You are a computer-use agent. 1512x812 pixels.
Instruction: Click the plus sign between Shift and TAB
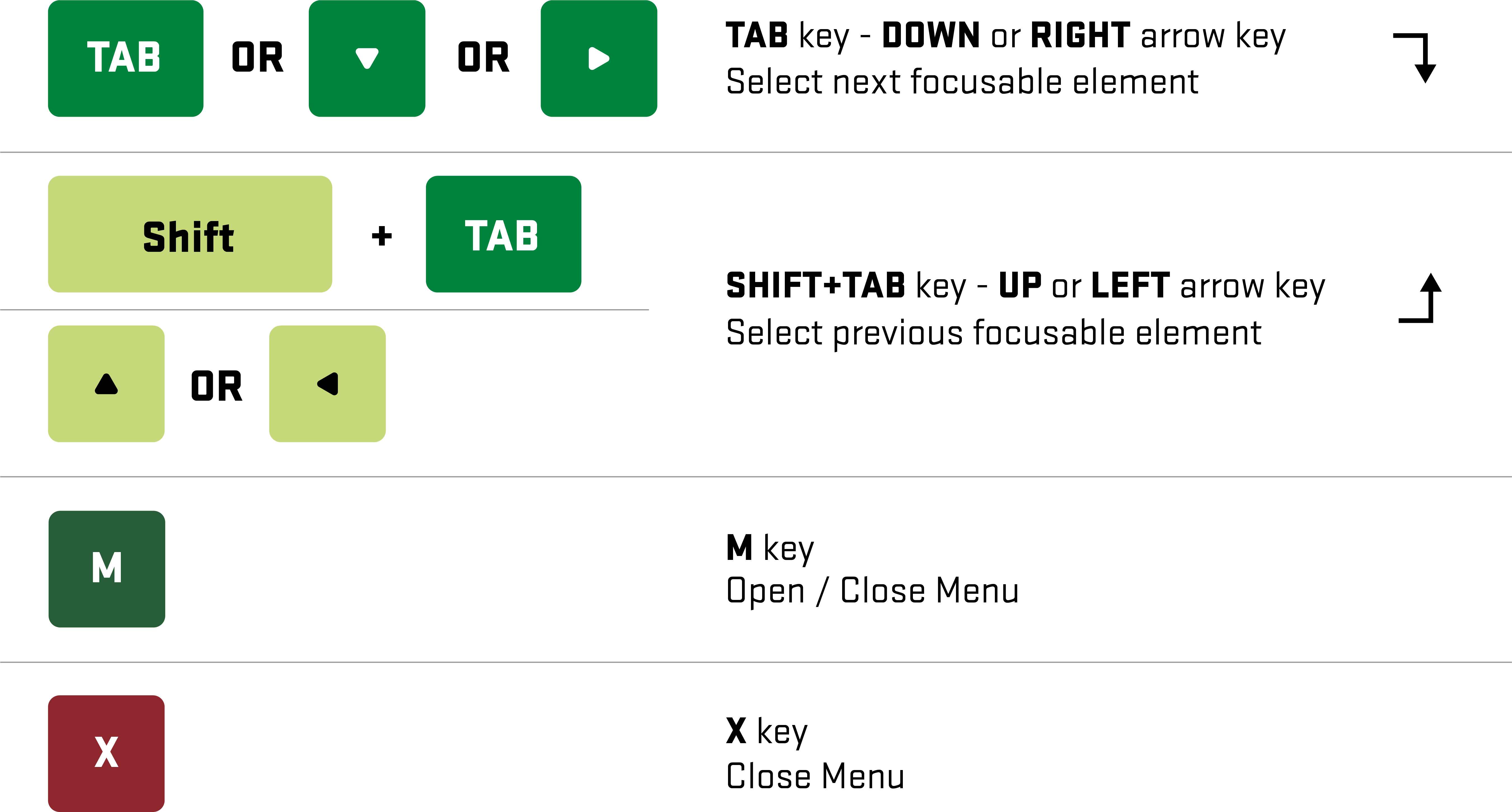pos(381,236)
